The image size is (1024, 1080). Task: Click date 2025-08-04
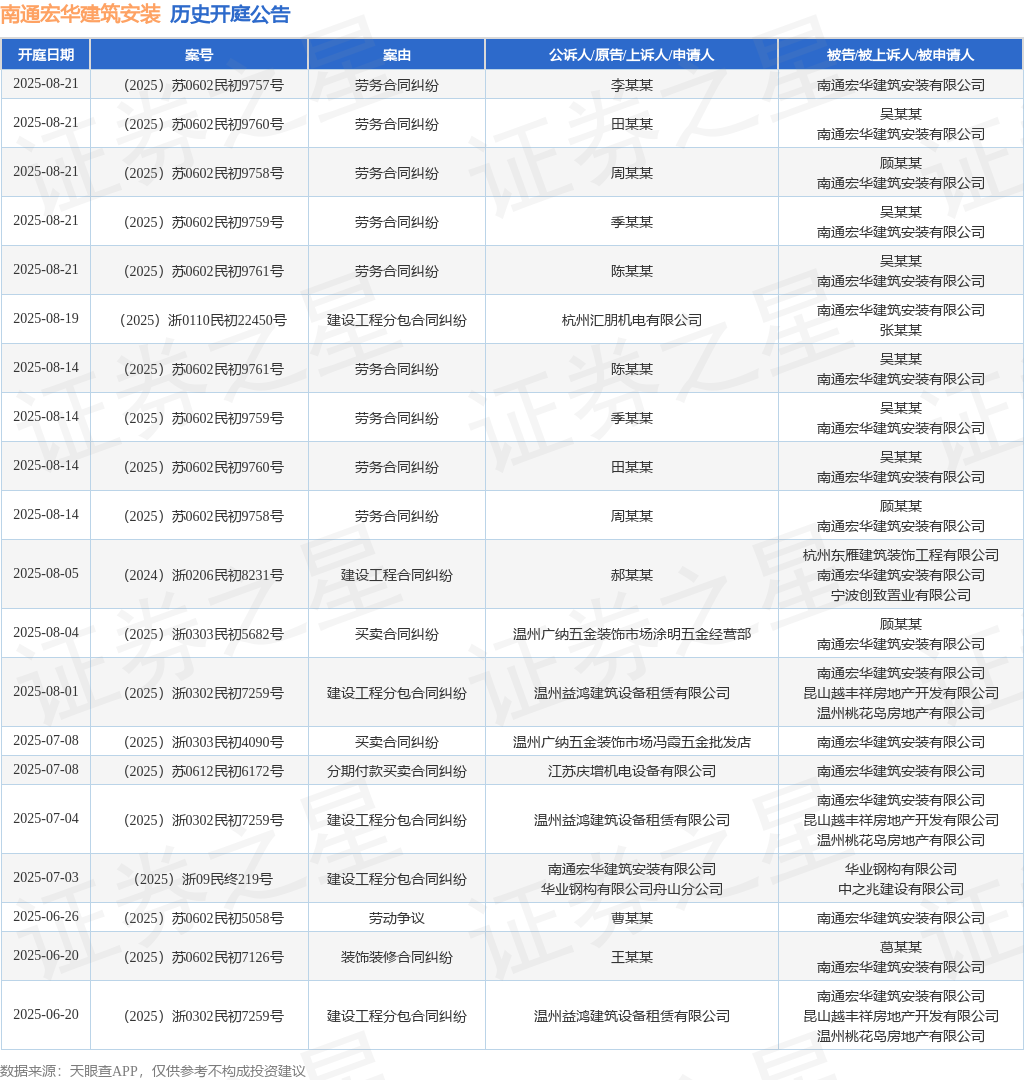click(x=45, y=632)
